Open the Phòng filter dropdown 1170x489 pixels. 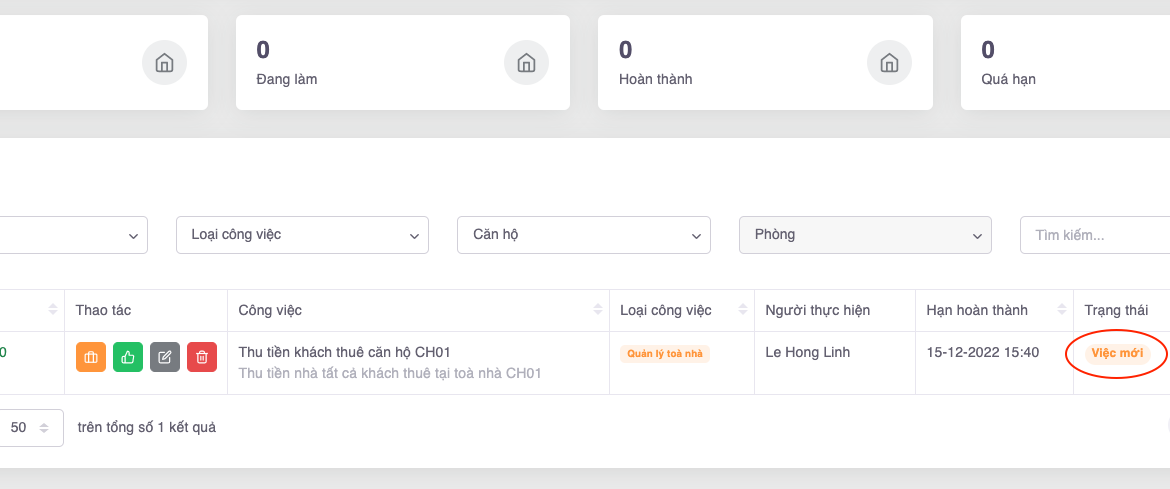pyautogui.click(x=865, y=235)
